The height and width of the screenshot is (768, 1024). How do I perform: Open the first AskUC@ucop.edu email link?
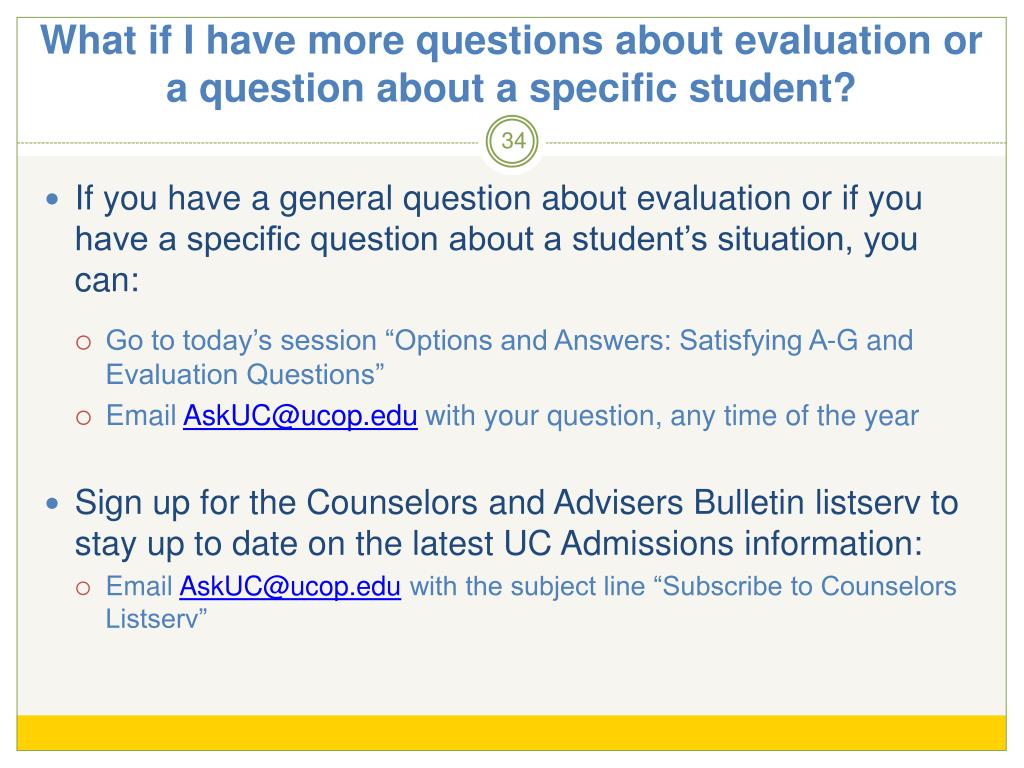(300, 416)
